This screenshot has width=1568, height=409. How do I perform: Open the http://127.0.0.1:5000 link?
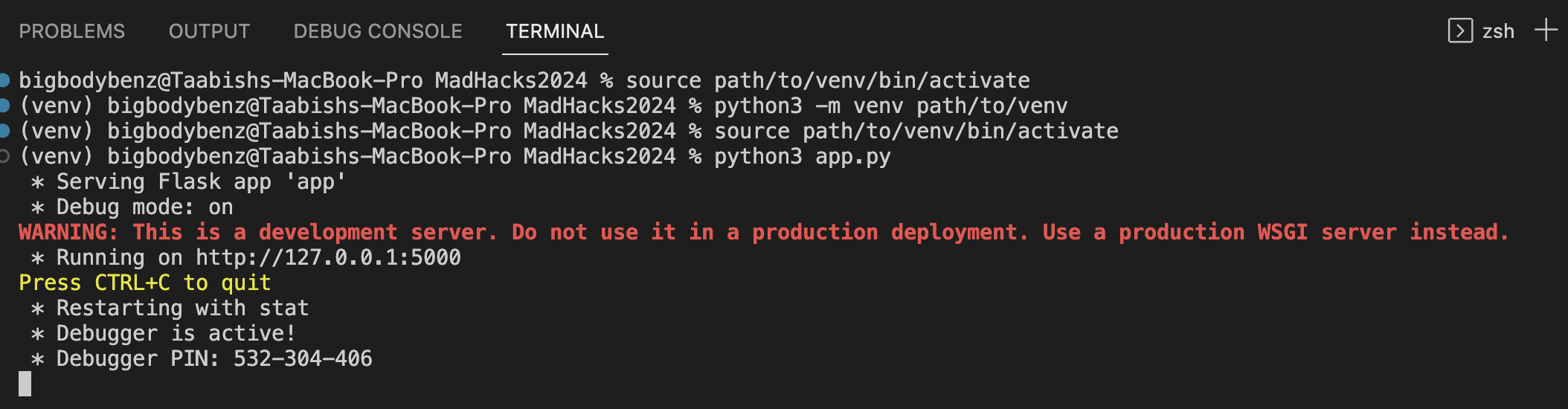click(x=328, y=257)
